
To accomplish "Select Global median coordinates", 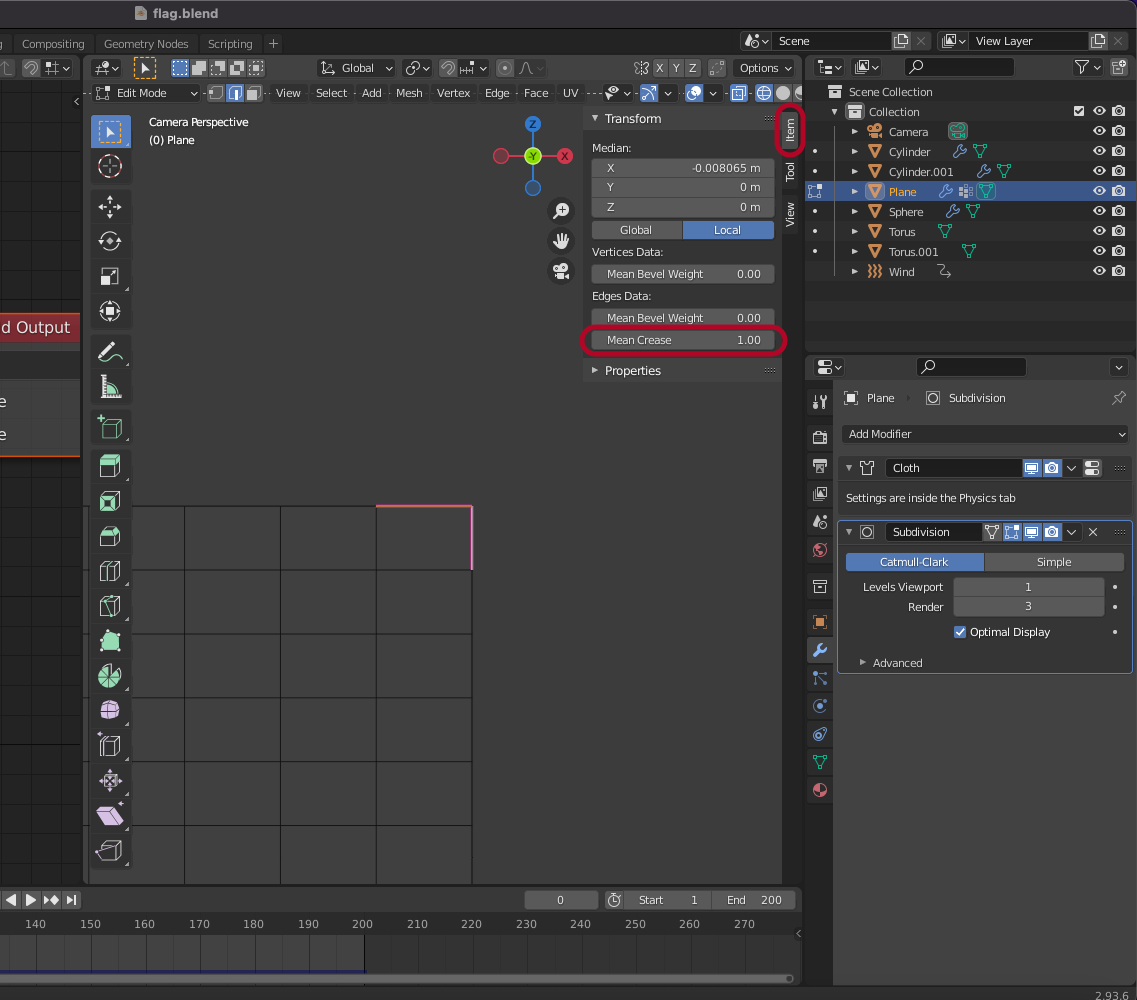I will pos(636,230).
